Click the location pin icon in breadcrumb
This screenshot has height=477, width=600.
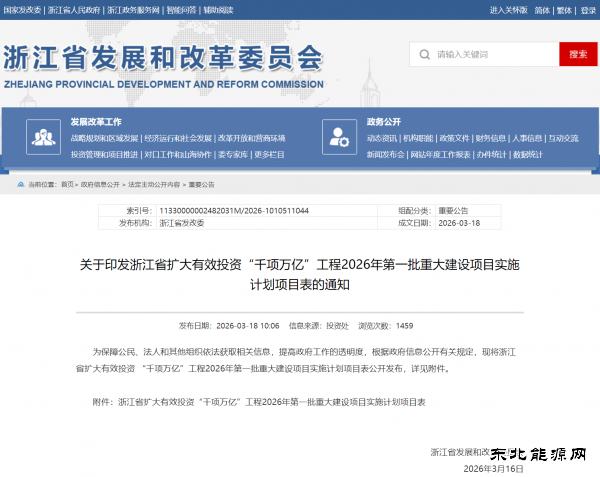[21, 185]
